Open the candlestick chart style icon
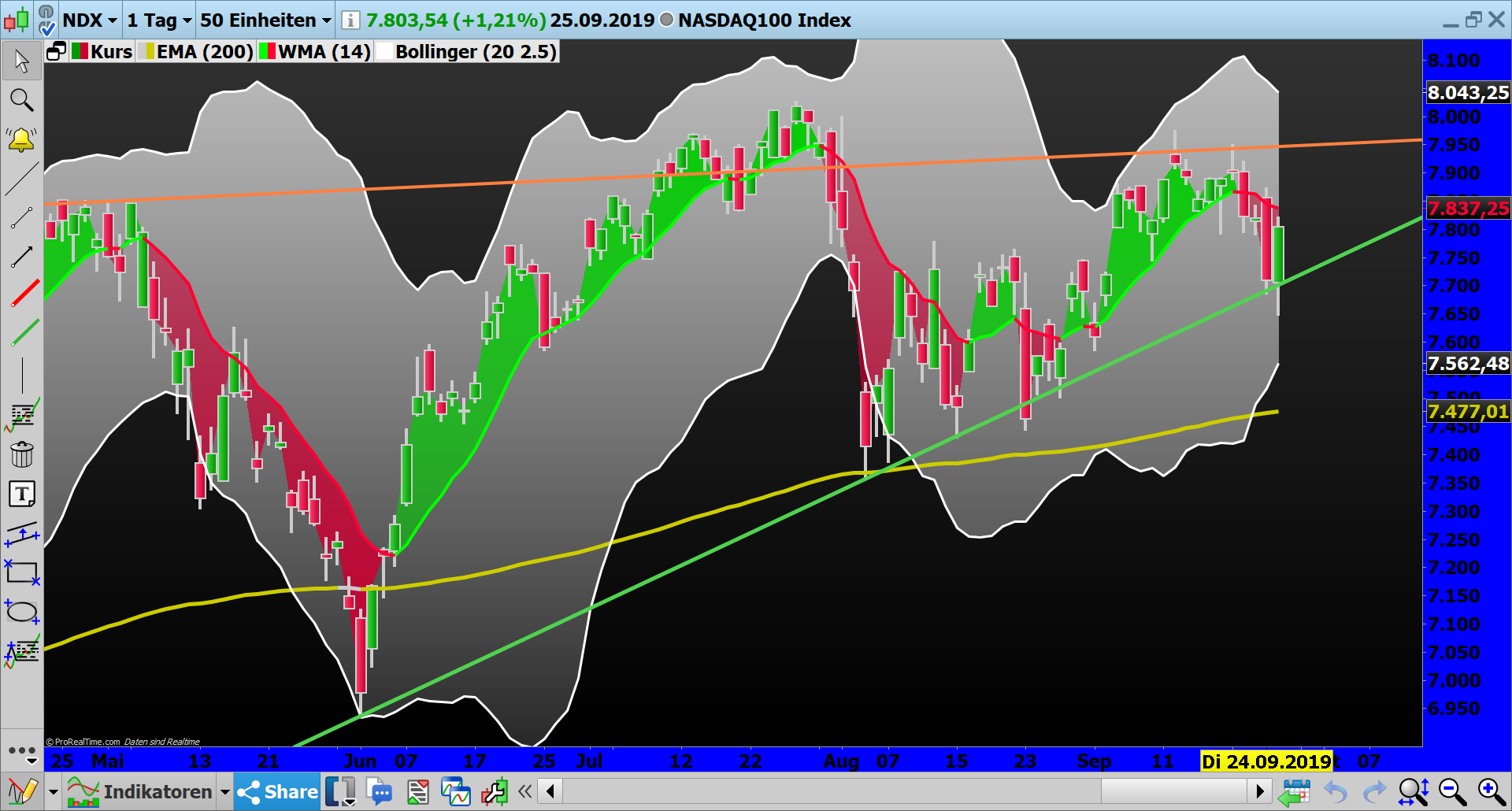 [17, 20]
